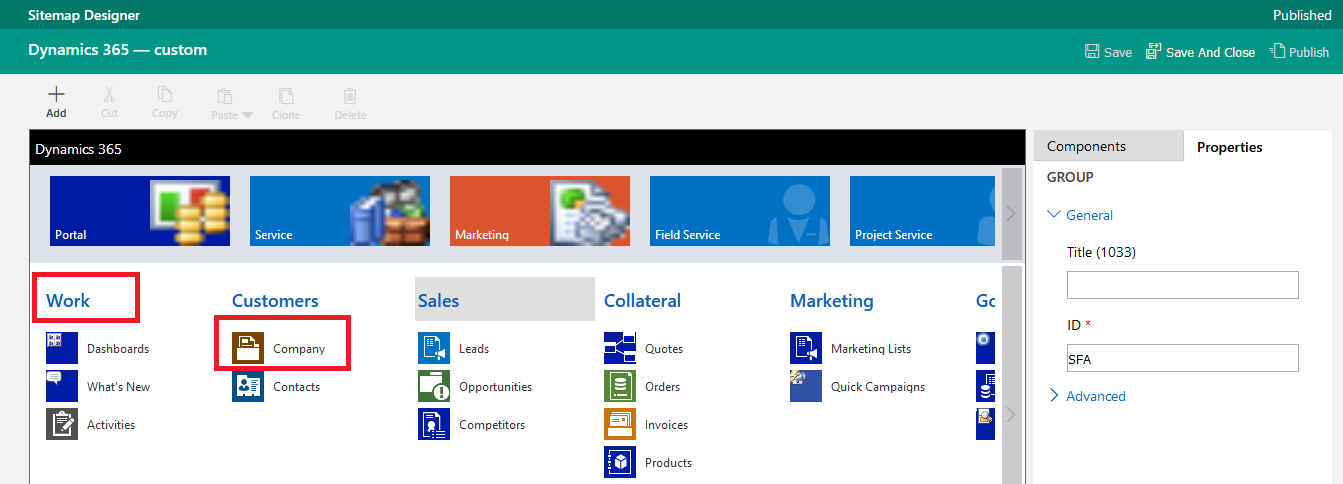Screen dimensions: 1343x484
Task: Click the What's New icon
Action: [62, 386]
